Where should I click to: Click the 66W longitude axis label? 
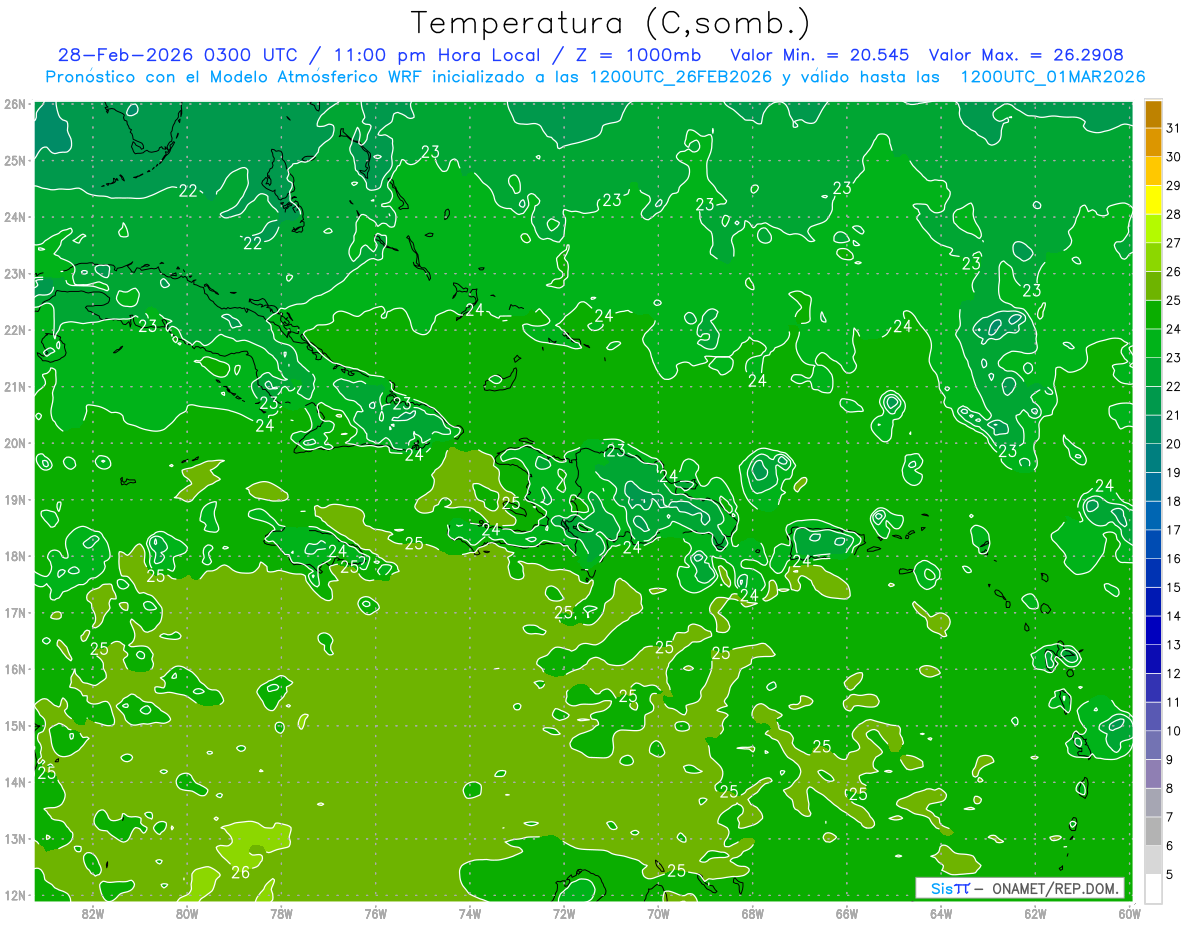pyautogui.click(x=846, y=913)
